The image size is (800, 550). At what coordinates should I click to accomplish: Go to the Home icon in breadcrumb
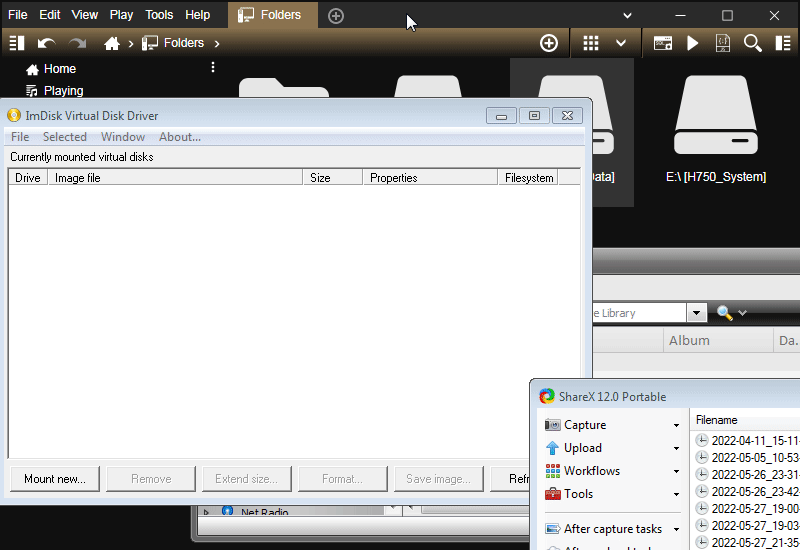pyautogui.click(x=112, y=43)
